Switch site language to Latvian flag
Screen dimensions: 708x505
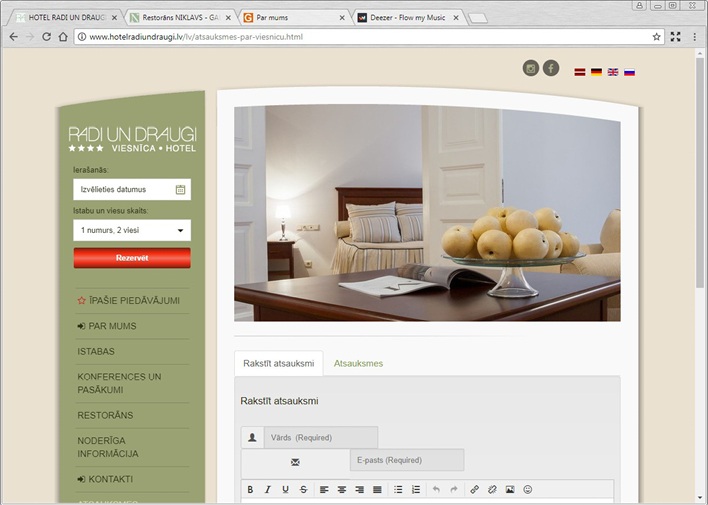[580, 72]
